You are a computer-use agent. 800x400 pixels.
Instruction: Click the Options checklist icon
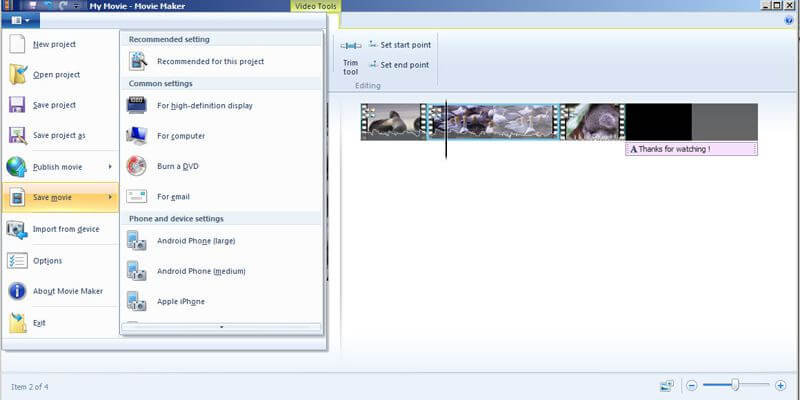pyautogui.click(x=17, y=261)
